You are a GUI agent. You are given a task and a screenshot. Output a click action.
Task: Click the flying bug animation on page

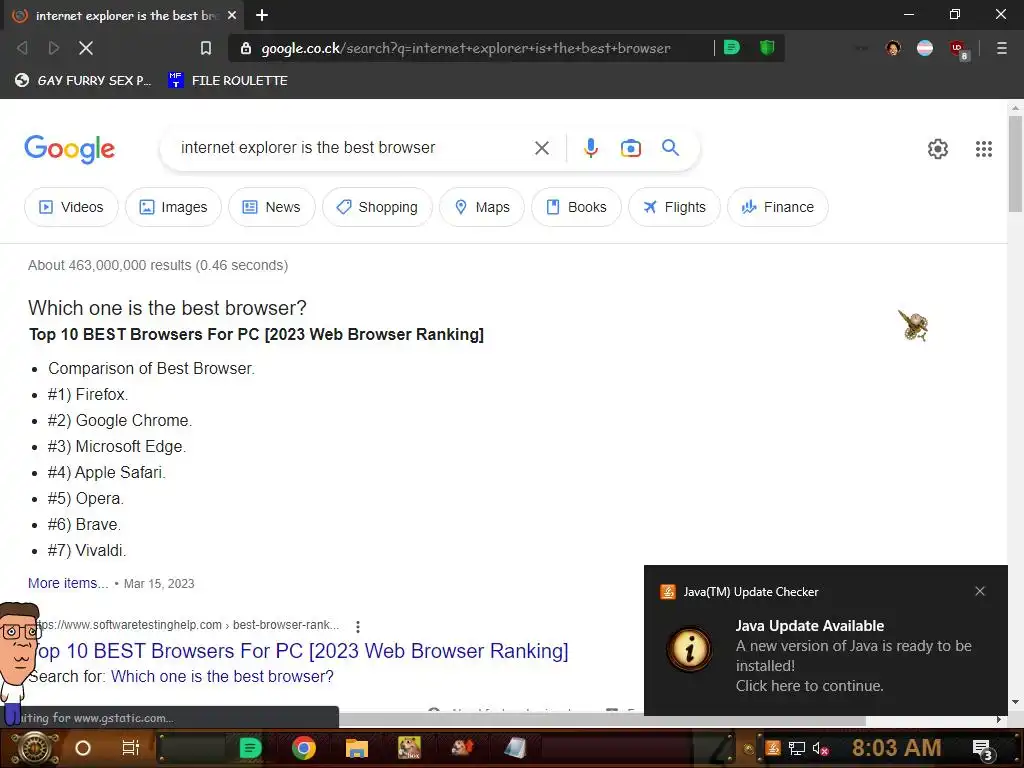pyautogui.click(x=914, y=325)
